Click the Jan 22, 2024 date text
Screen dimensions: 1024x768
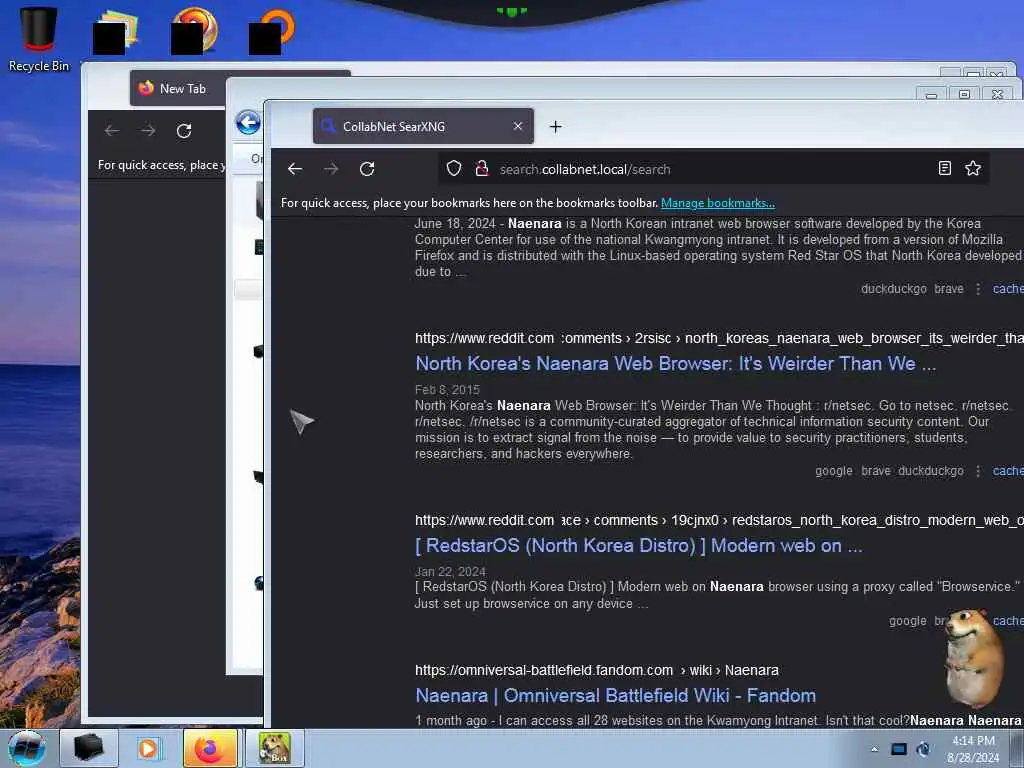(x=451, y=571)
